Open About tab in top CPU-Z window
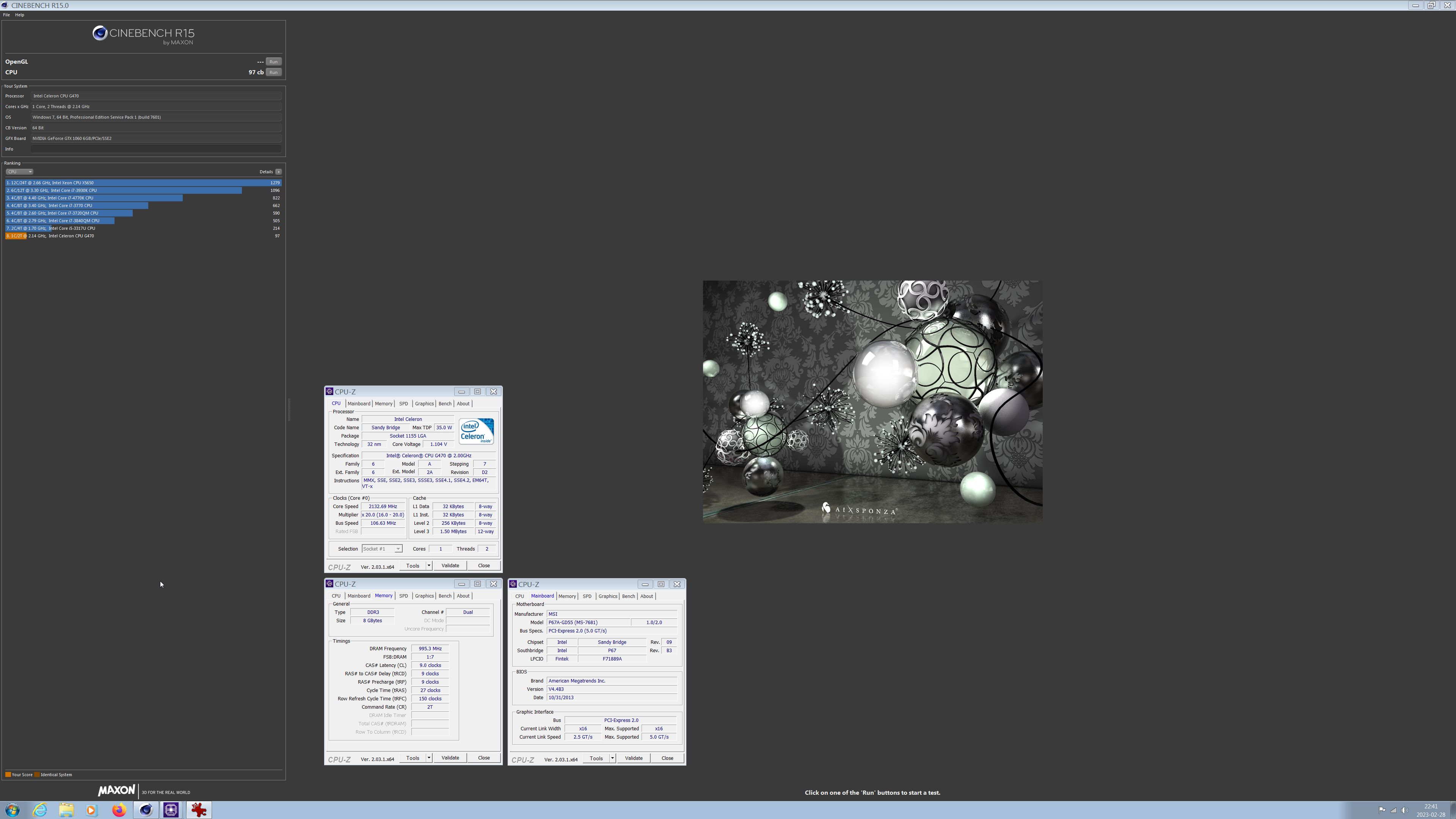This screenshot has width=1456, height=819. pyautogui.click(x=463, y=403)
